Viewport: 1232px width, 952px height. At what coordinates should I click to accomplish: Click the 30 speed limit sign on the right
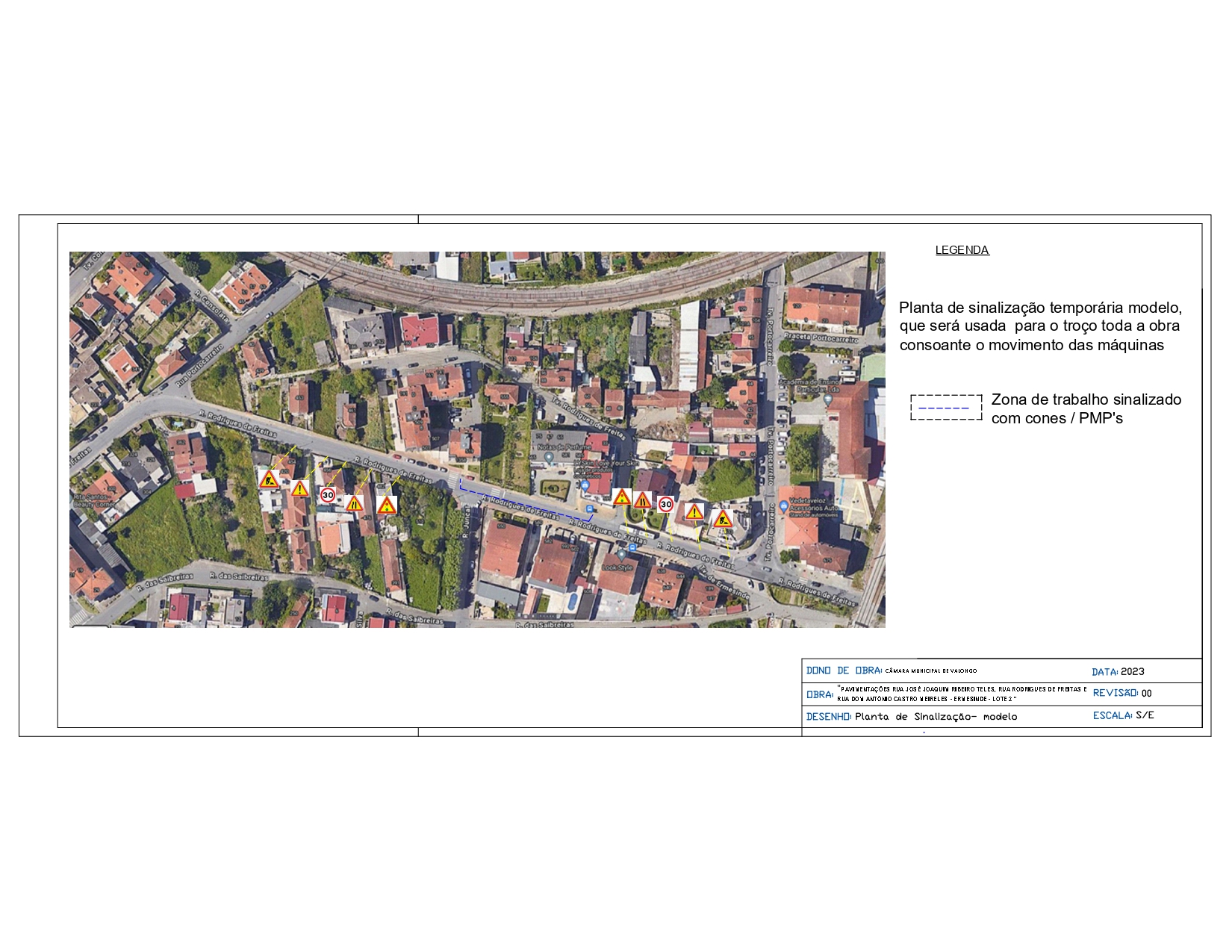[666, 505]
